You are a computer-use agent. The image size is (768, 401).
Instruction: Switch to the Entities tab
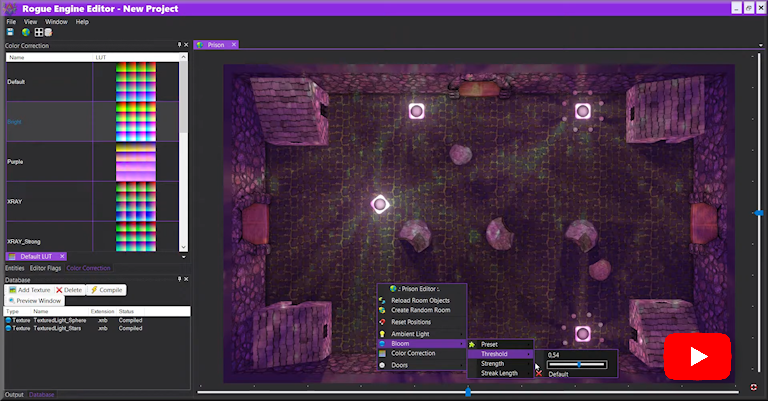pos(15,268)
